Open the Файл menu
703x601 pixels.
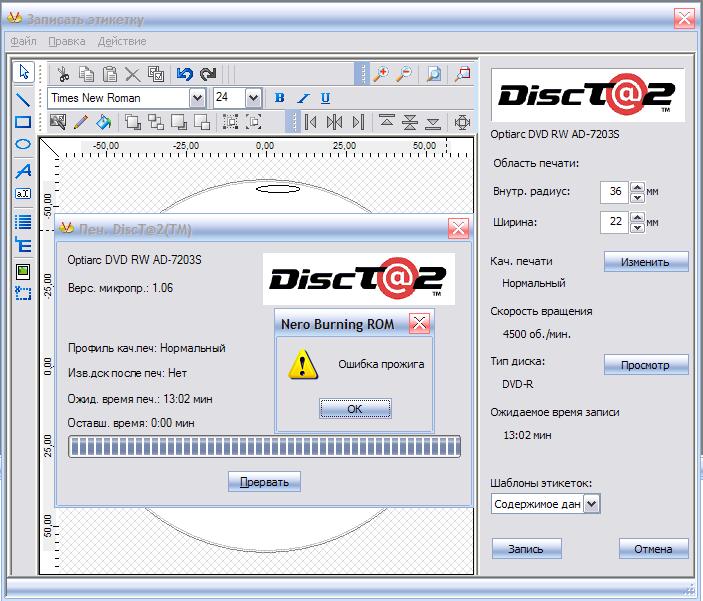(23, 41)
